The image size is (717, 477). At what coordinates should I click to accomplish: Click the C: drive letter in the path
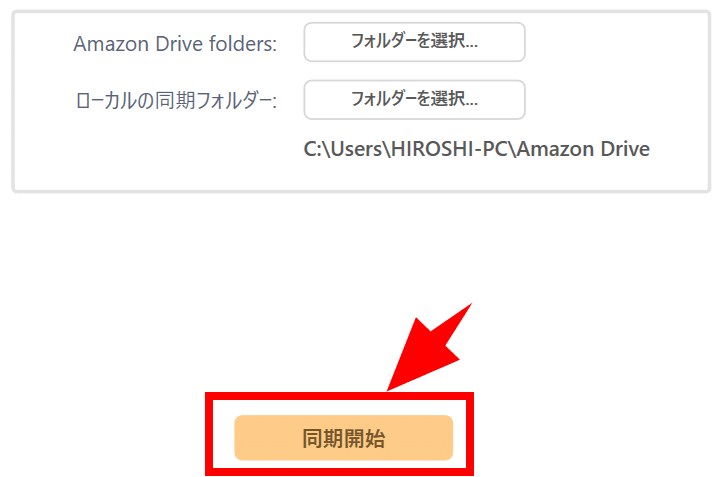coord(311,149)
